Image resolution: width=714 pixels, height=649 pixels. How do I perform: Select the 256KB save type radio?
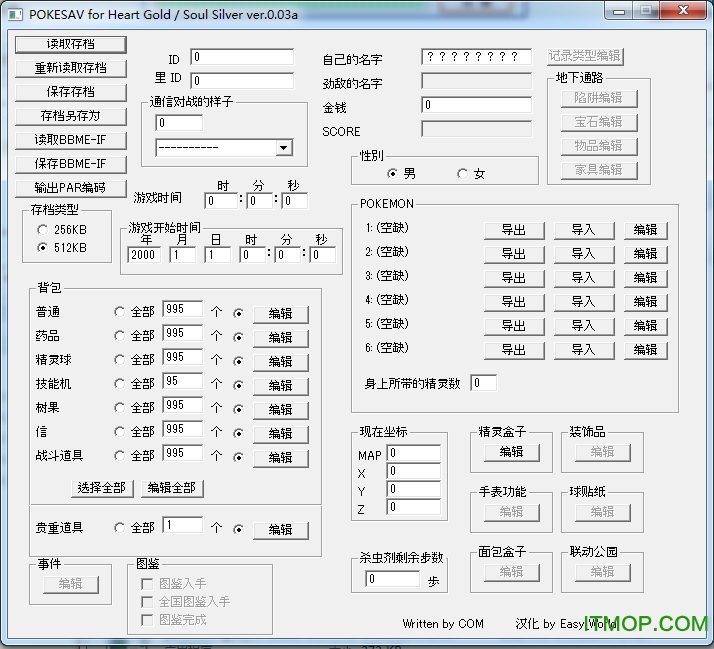pos(42,230)
